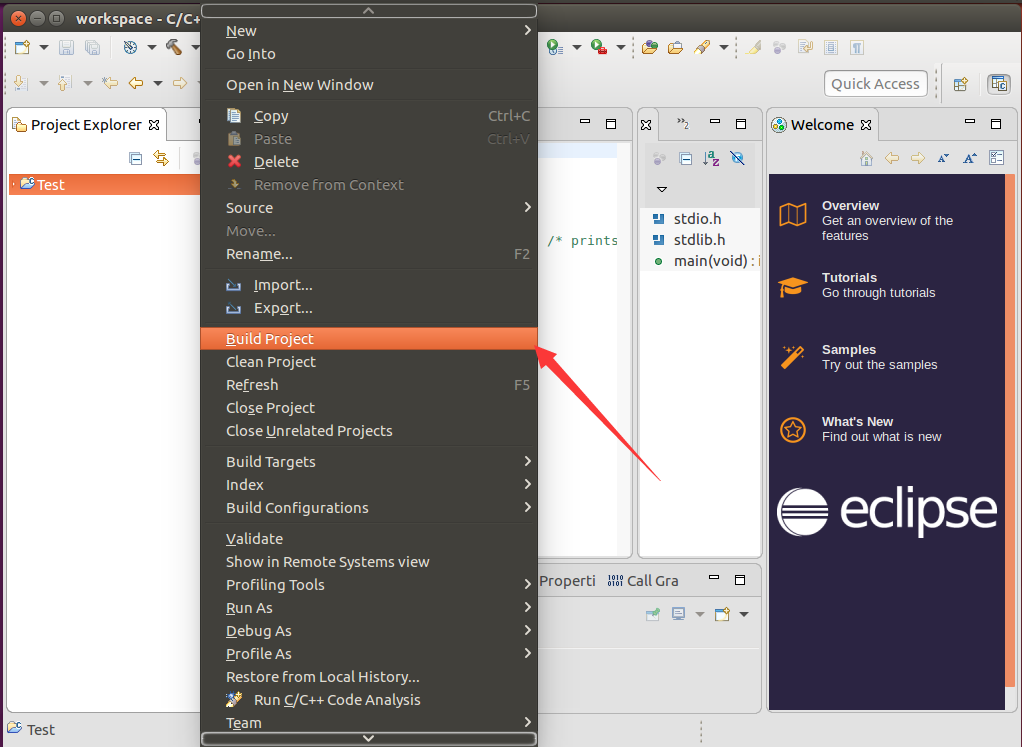Screen dimensions: 1023x749
Task: Click the hammer Build toolbar icon
Action: tap(174, 47)
